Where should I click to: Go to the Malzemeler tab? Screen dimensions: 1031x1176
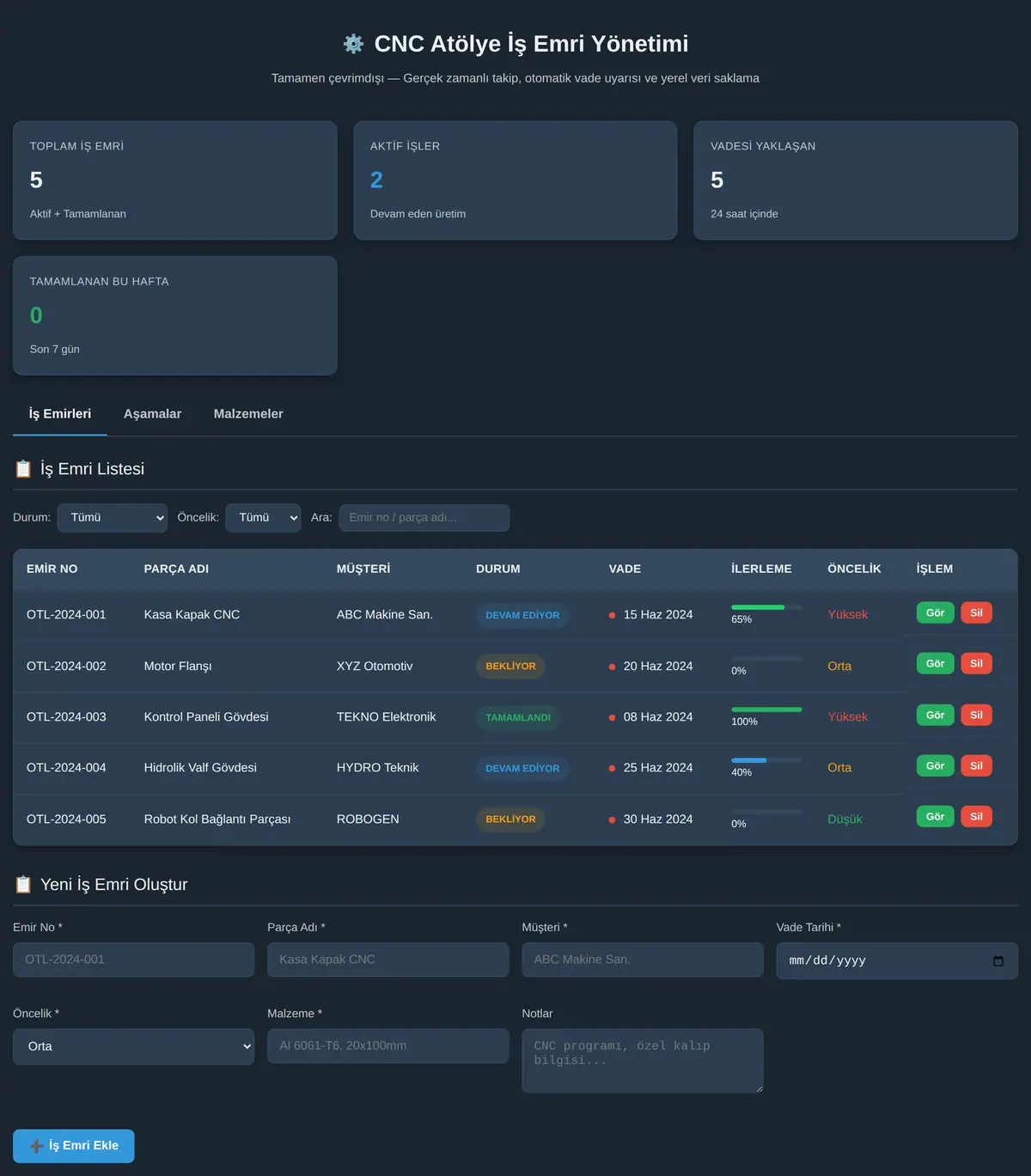(x=248, y=414)
